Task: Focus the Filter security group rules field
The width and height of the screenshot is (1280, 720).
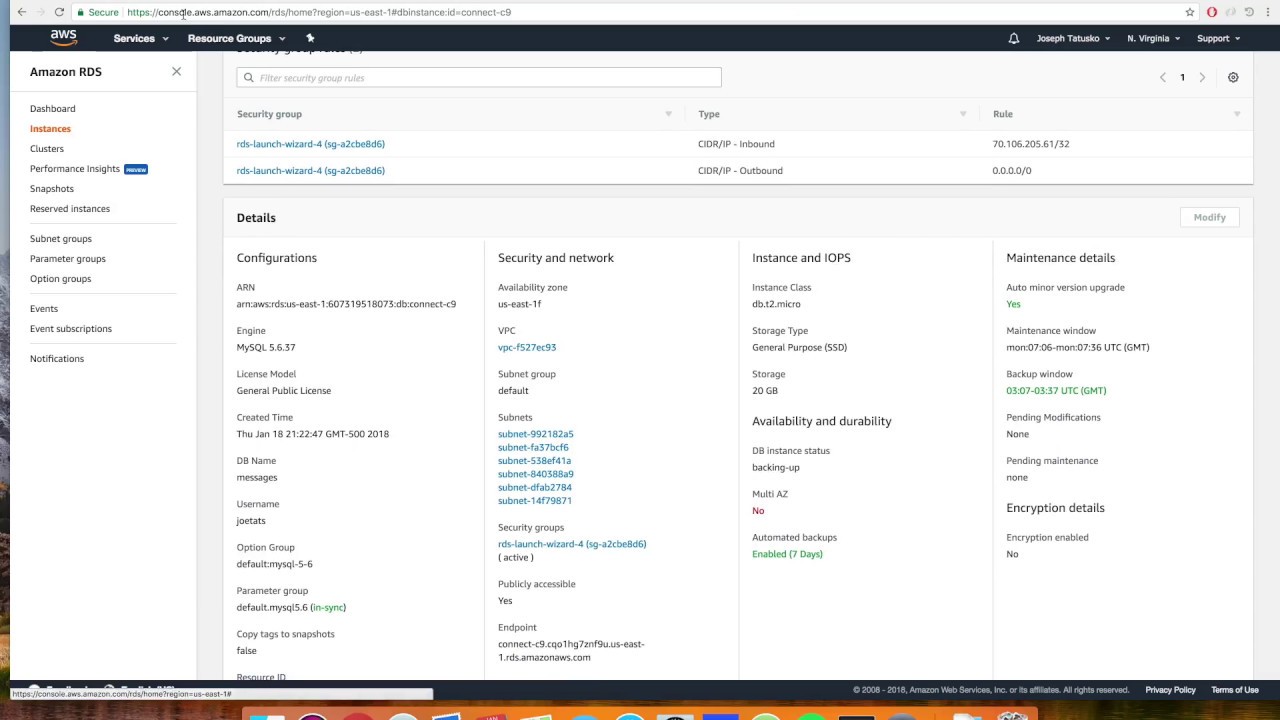Action: (x=479, y=78)
